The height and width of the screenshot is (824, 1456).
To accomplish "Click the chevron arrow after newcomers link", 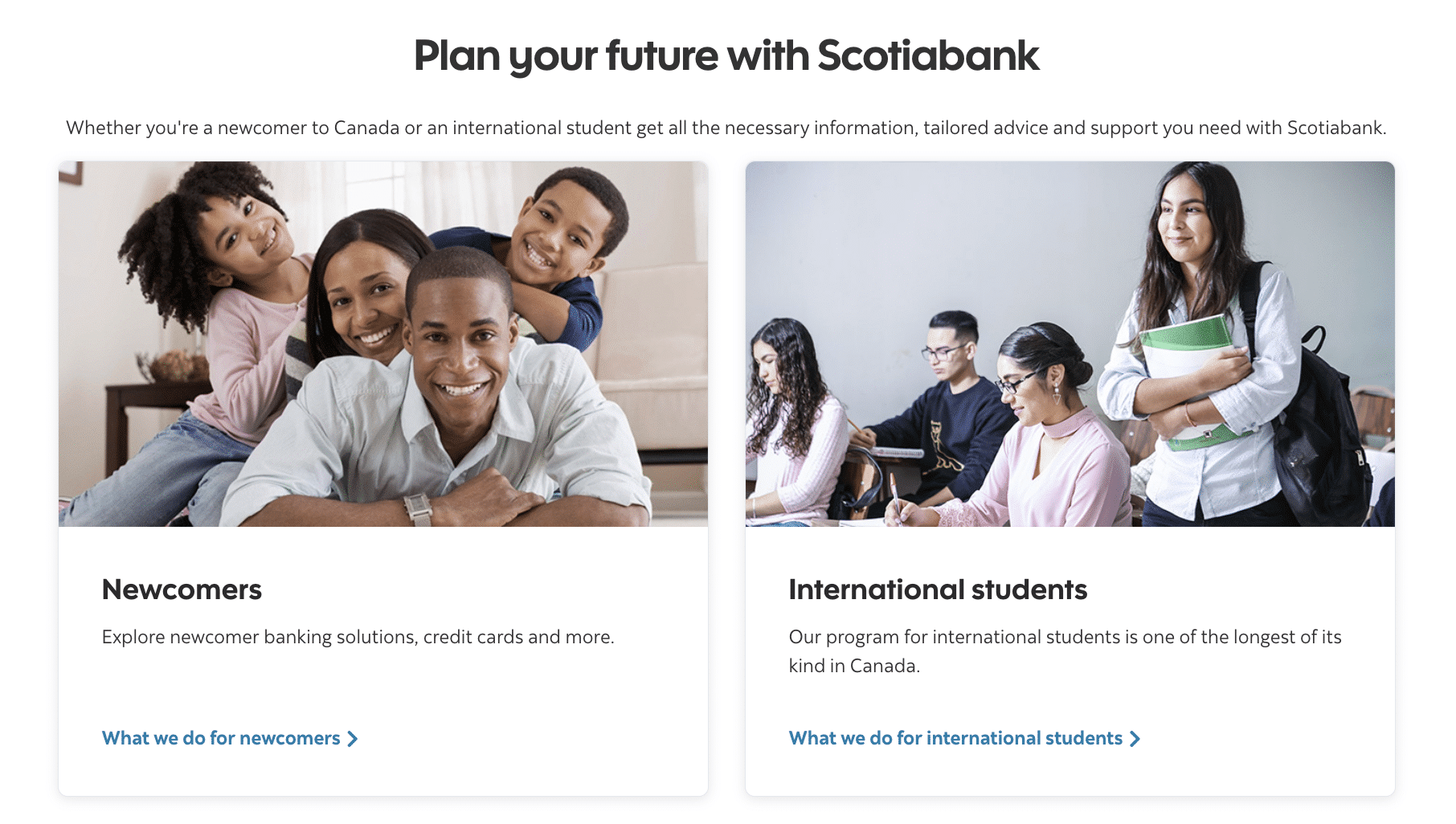I will (353, 739).
